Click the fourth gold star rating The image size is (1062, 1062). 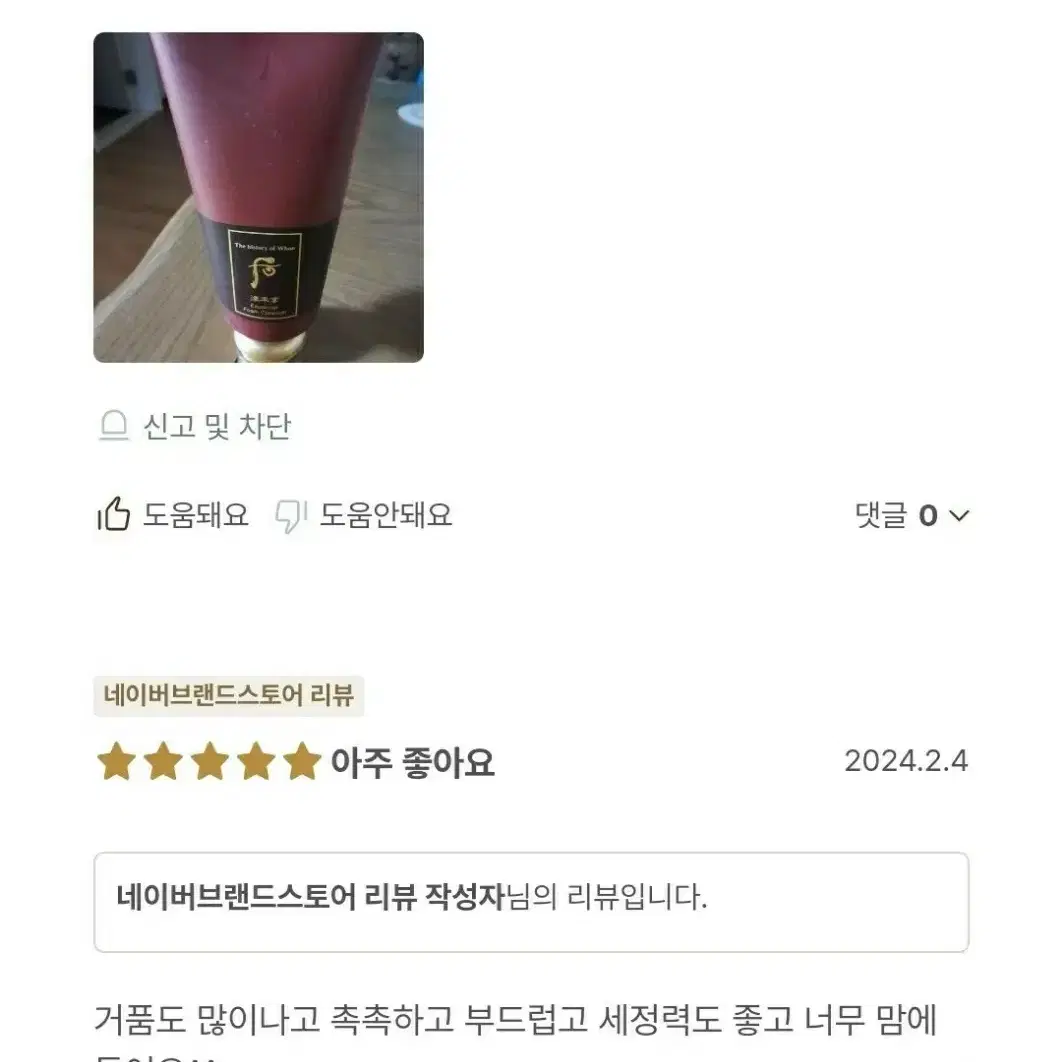tap(256, 761)
